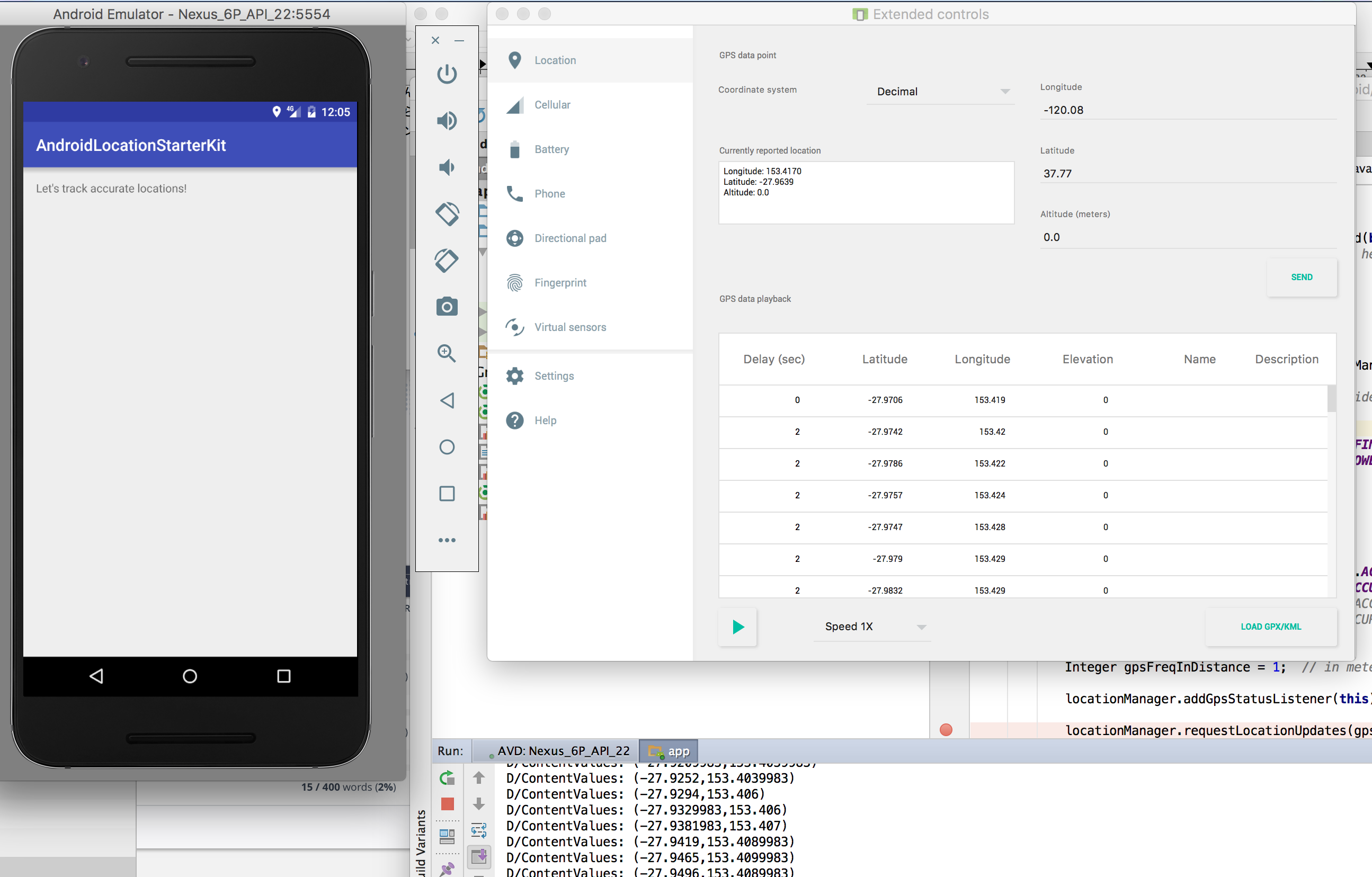Click the zoom magnifier icon in emulator toolbar
The image size is (1372, 877).
[447, 354]
